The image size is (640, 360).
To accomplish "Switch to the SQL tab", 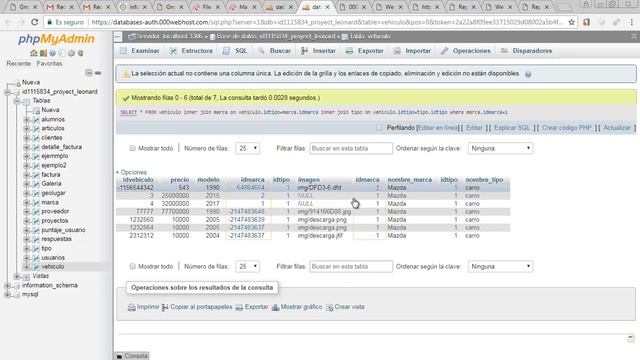I will tap(235, 51).
